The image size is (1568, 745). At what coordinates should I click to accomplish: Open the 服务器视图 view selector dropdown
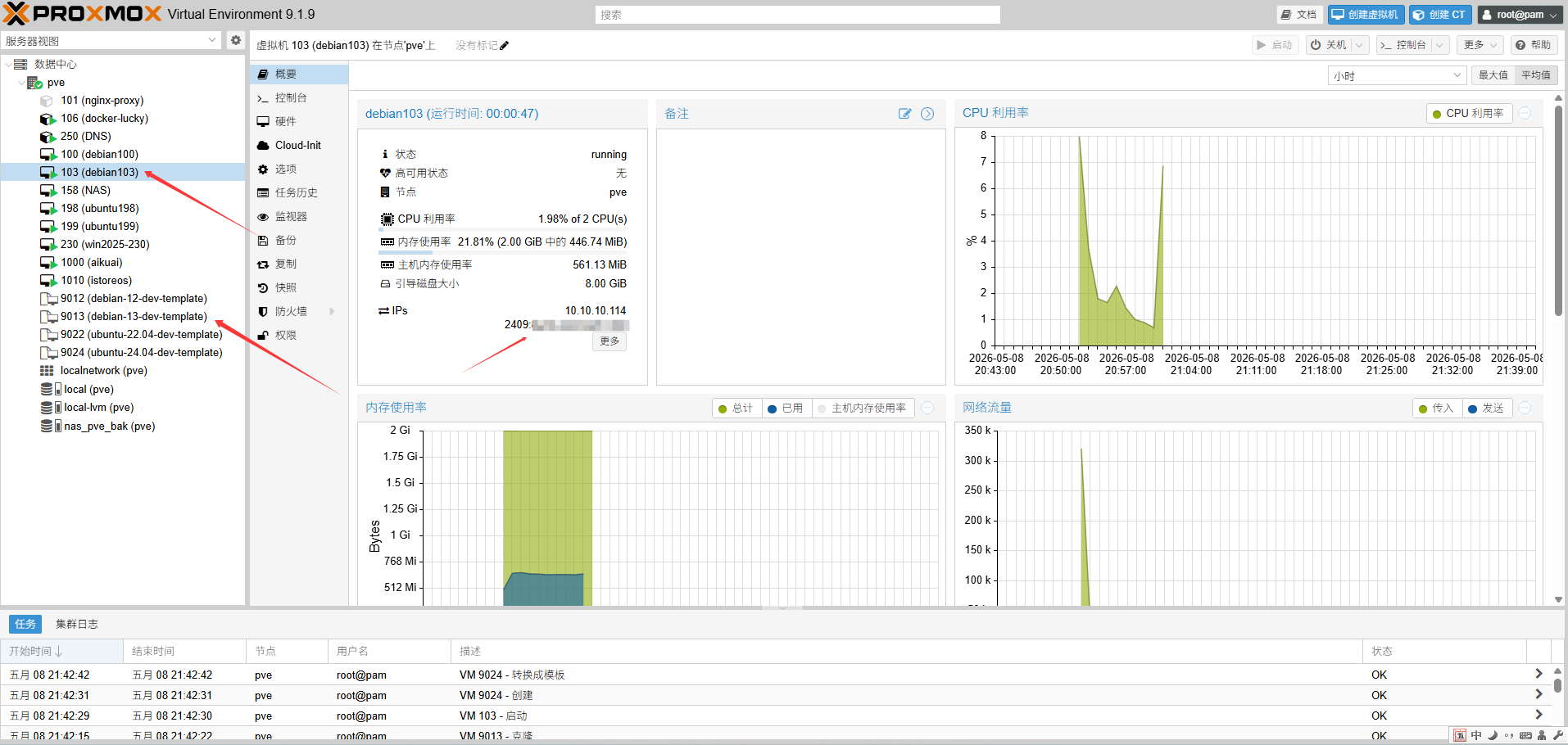[x=212, y=40]
